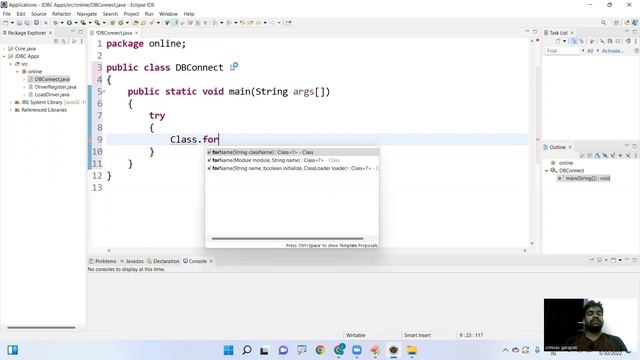This screenshot has height=360, width=640.
Task: Expand the Core java project node
Action: point(4,49)
